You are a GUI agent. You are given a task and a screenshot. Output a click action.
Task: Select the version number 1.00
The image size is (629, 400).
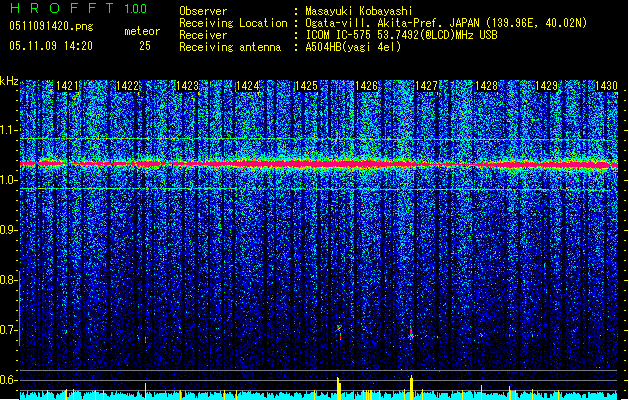(136, 9)
